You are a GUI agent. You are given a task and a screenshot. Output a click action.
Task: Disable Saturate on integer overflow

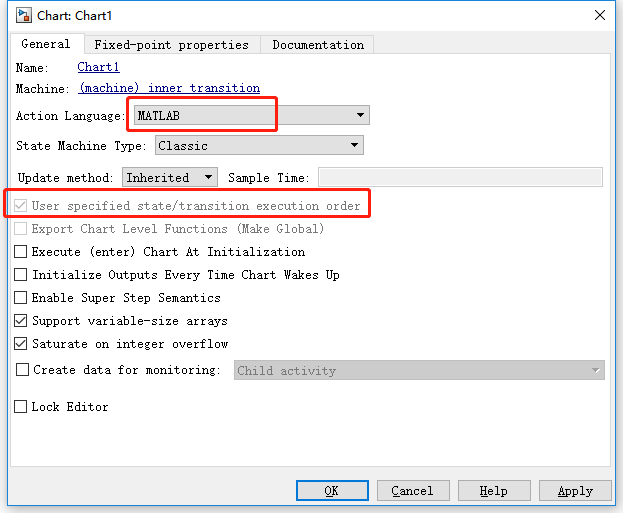click(21, 344)
